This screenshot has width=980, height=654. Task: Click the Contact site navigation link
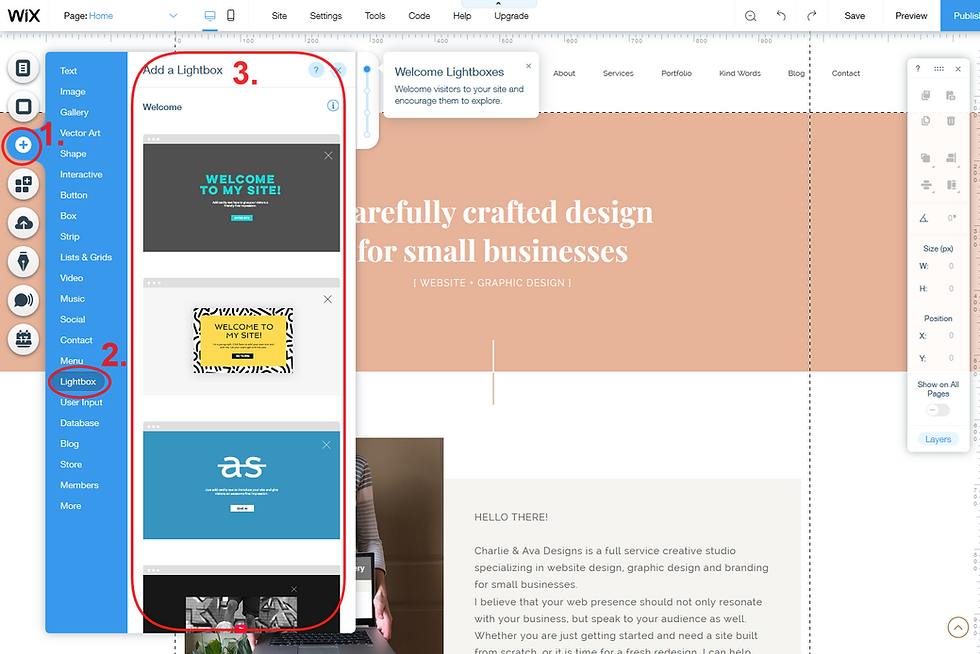pyautogui.click(x=846, y=73)
